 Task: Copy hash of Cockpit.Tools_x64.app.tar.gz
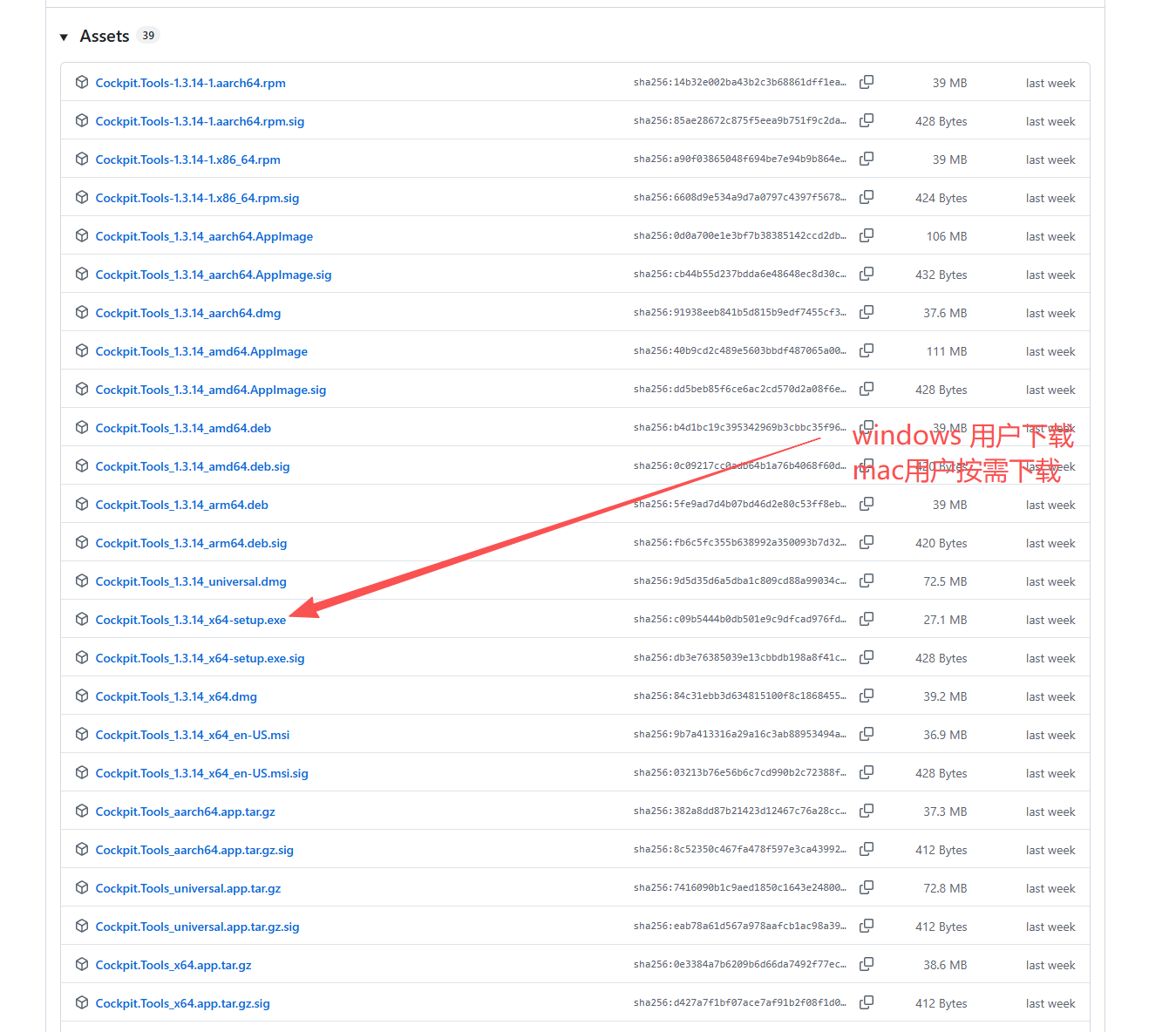point(867,964)
